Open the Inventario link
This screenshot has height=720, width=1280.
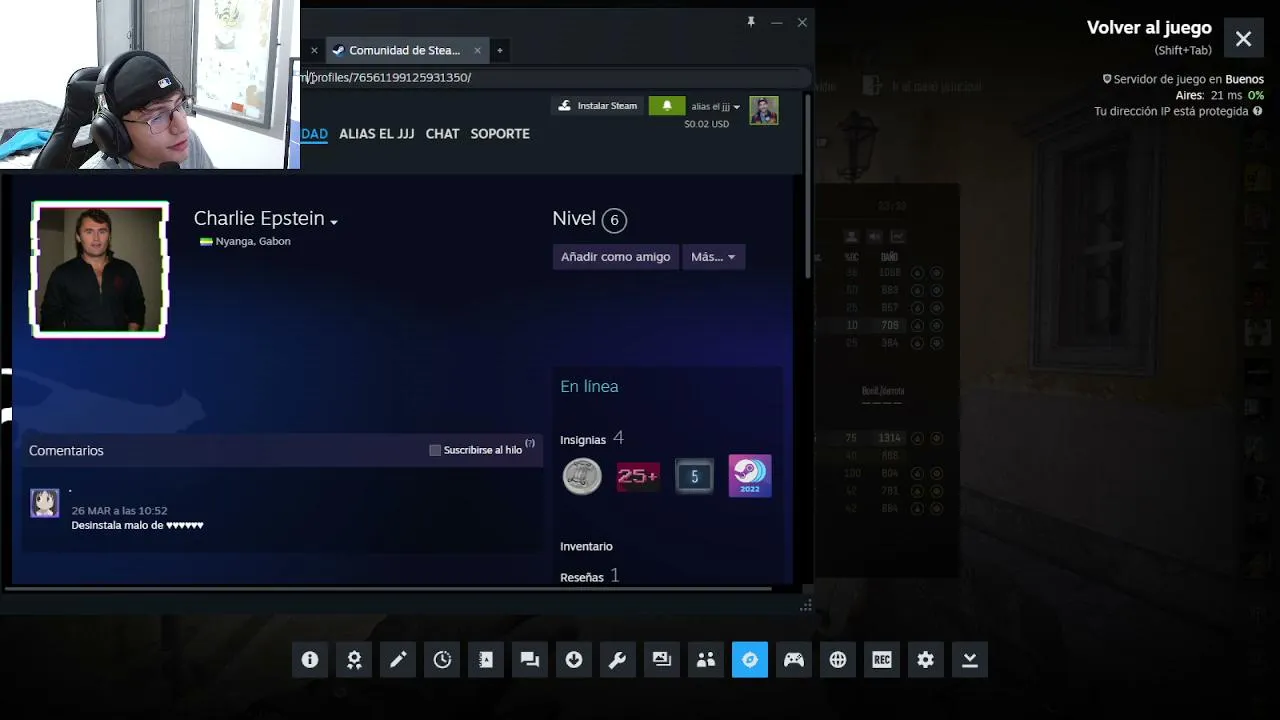[x=586, y=546]
